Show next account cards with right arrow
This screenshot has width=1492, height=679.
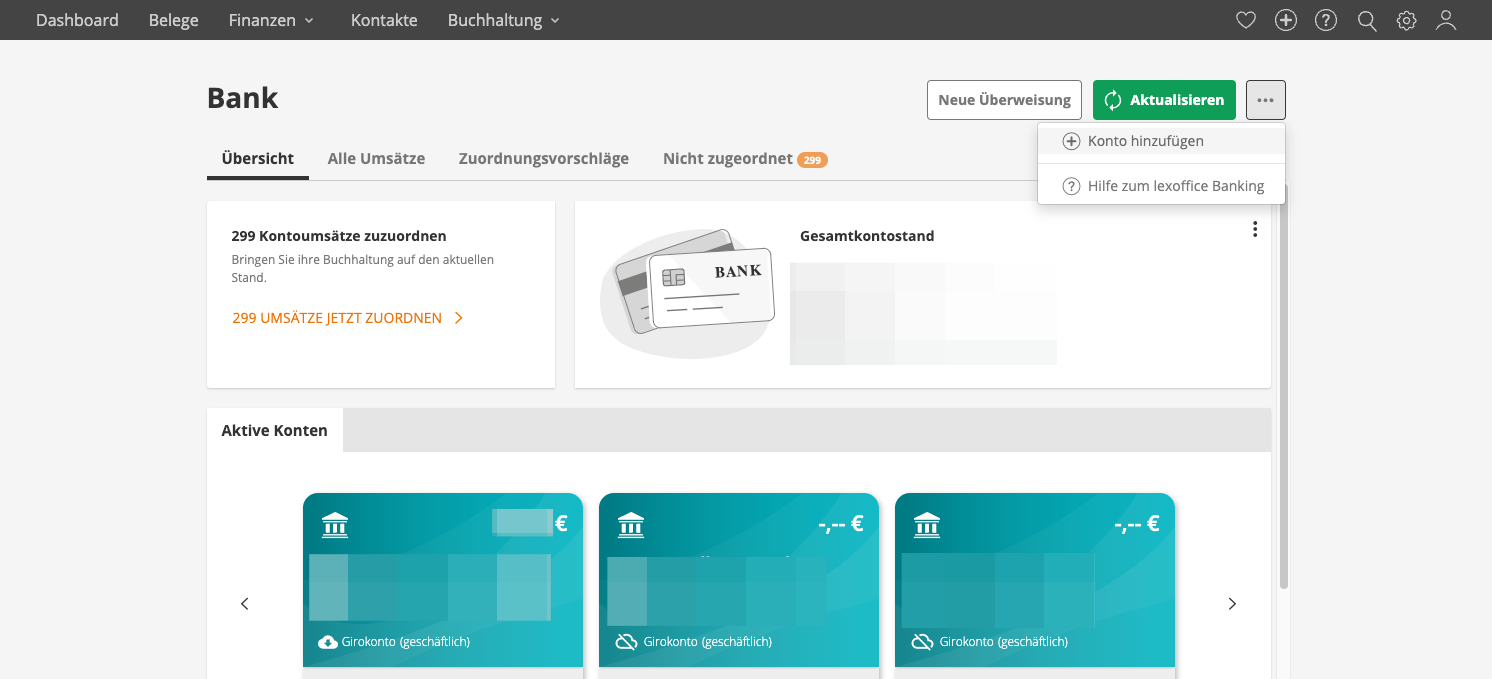1232,604
